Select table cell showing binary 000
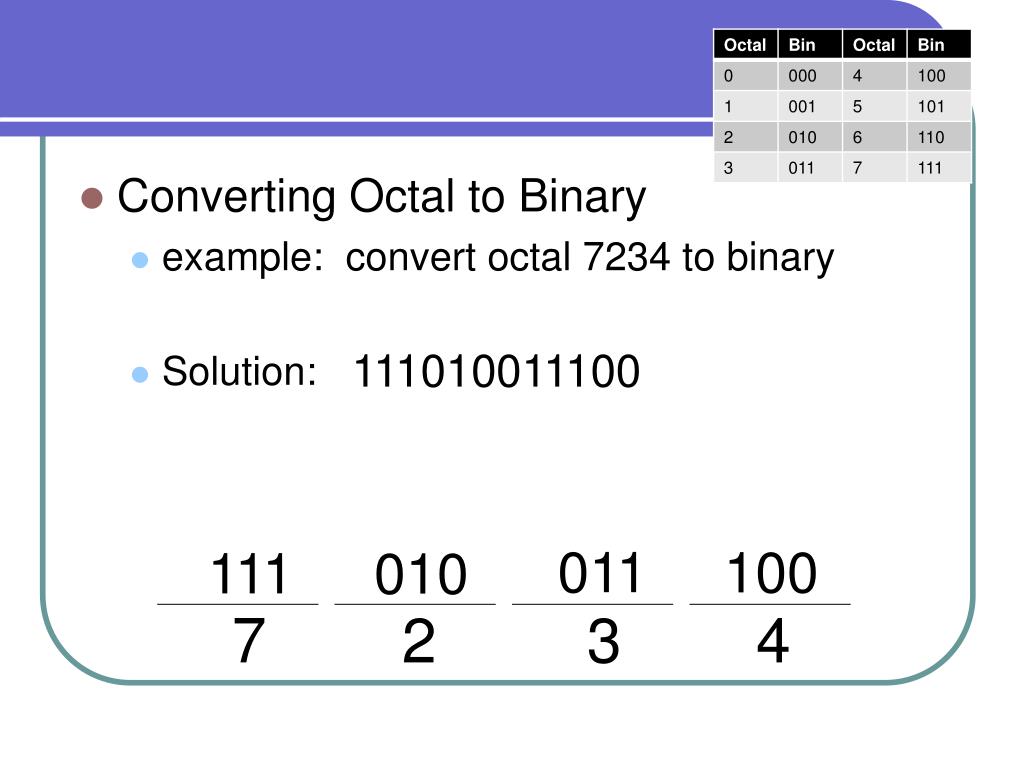Viewport: 1024px width, 768px height. (x=810, y=76)
